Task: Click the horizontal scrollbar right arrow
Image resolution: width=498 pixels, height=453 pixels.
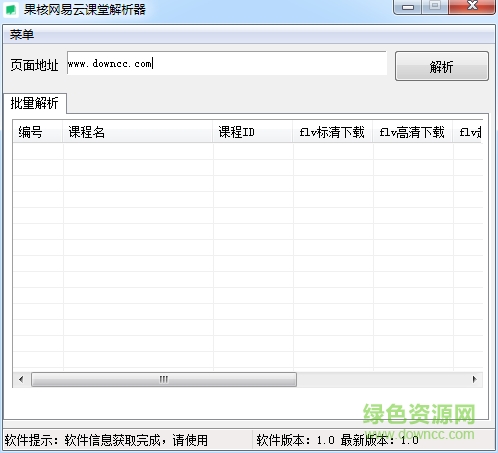Action: (x=474, y=379)
